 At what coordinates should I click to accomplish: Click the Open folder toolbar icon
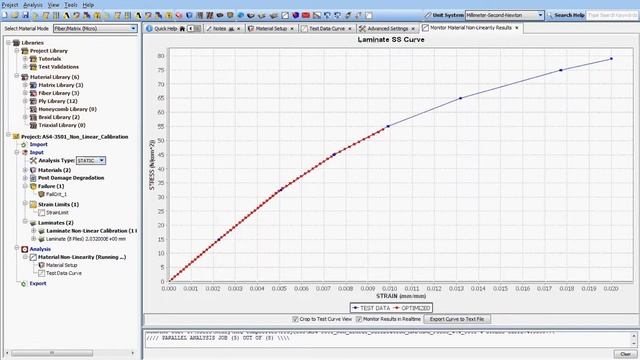15,15
